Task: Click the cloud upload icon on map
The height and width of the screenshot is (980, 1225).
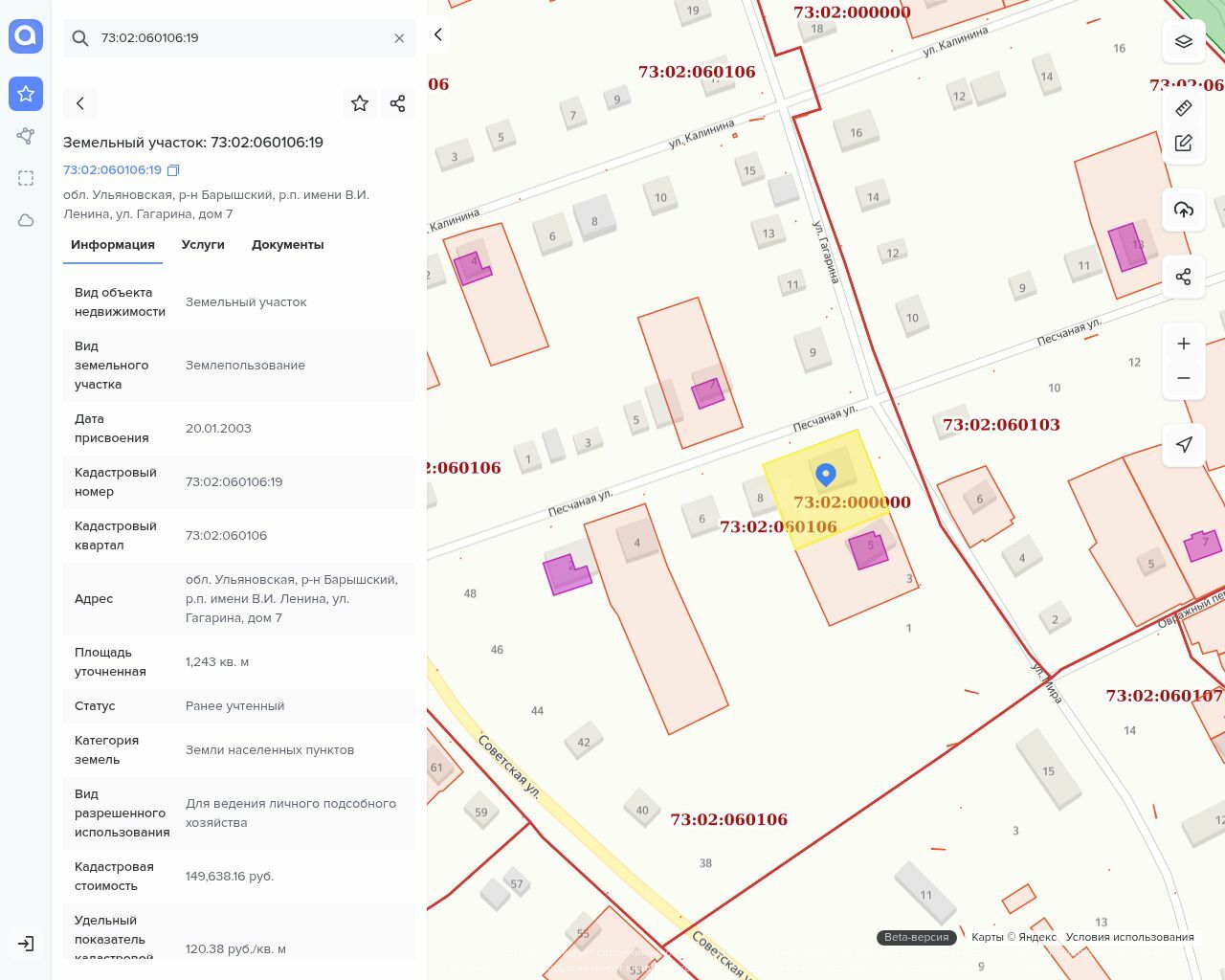Action: 1183,210
